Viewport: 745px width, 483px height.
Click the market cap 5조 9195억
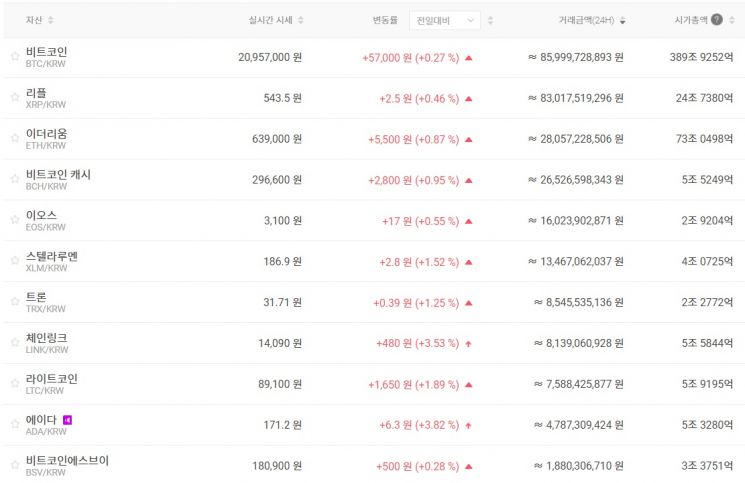[707, 384]
